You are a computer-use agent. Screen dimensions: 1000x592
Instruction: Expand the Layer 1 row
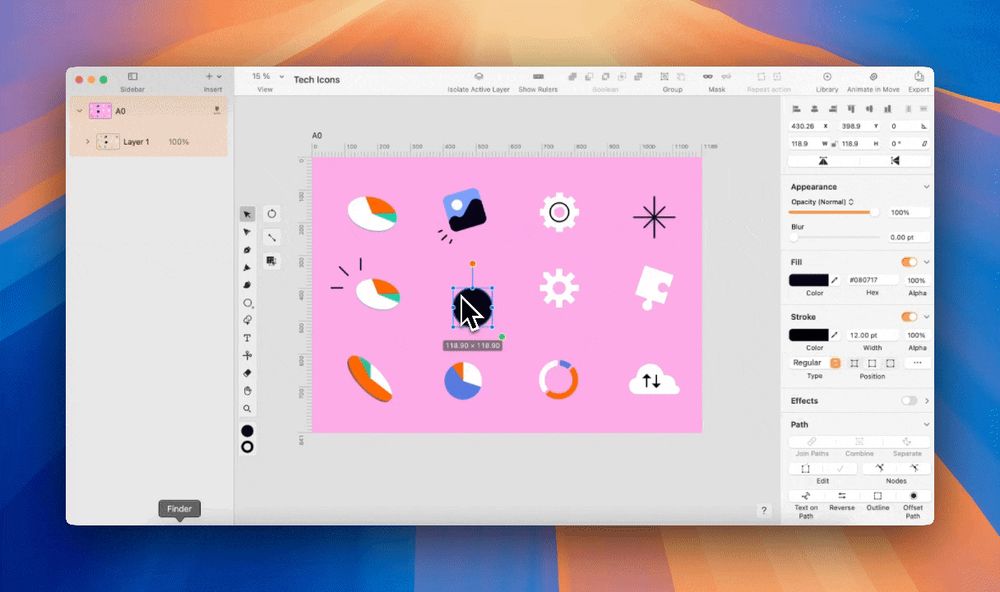point(87,142)
